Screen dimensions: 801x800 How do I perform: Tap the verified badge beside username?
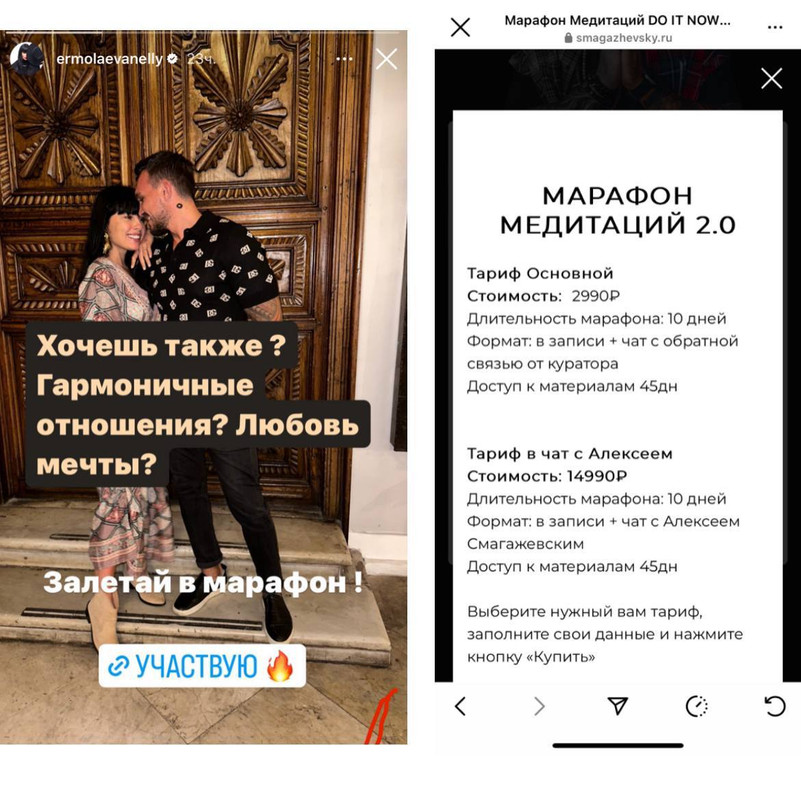[173, 59]
